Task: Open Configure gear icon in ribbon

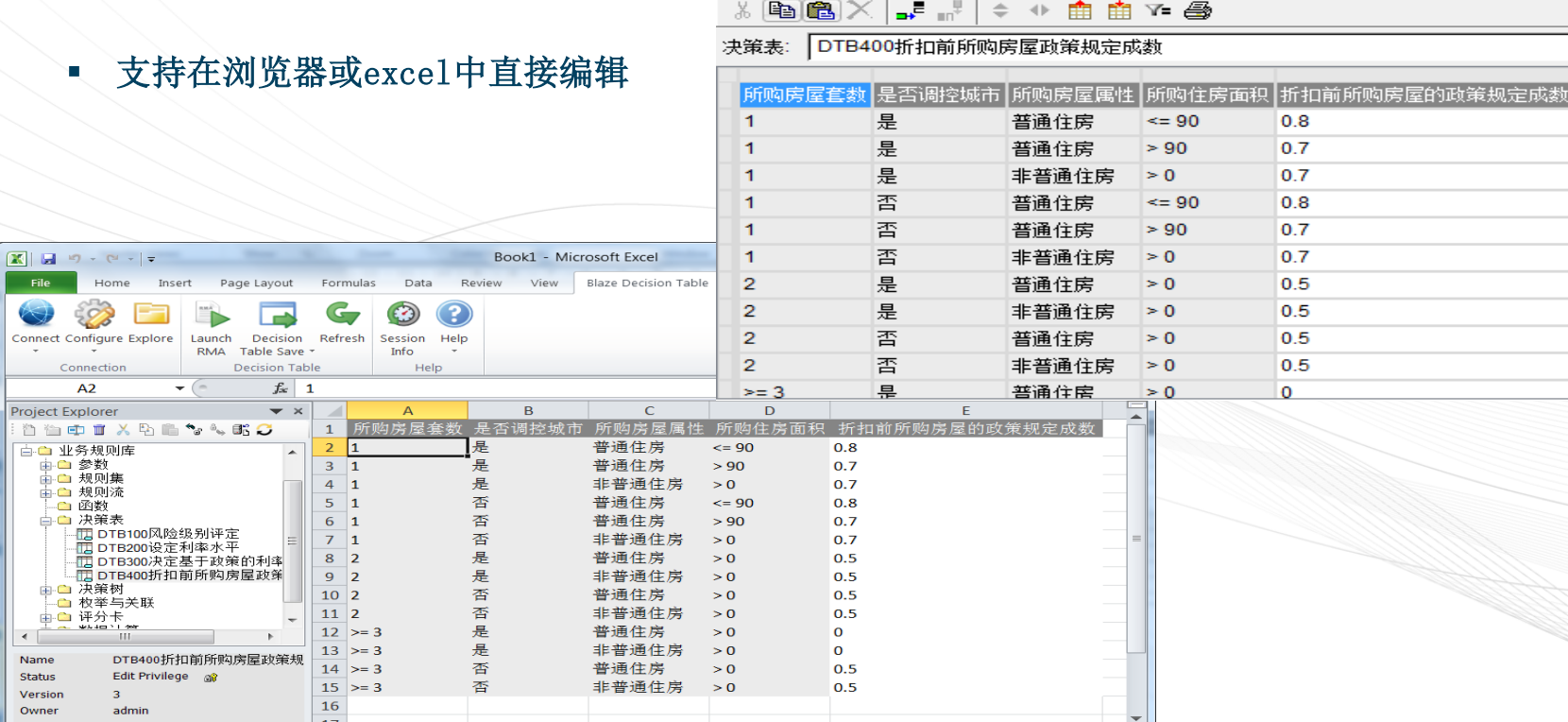Action: [x=94, y=314]
